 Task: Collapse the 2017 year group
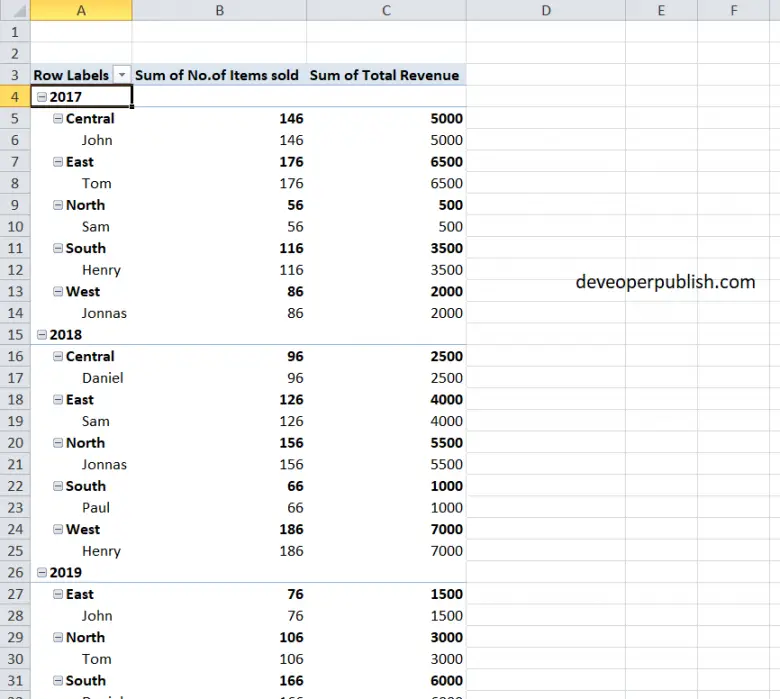[41, 97]
